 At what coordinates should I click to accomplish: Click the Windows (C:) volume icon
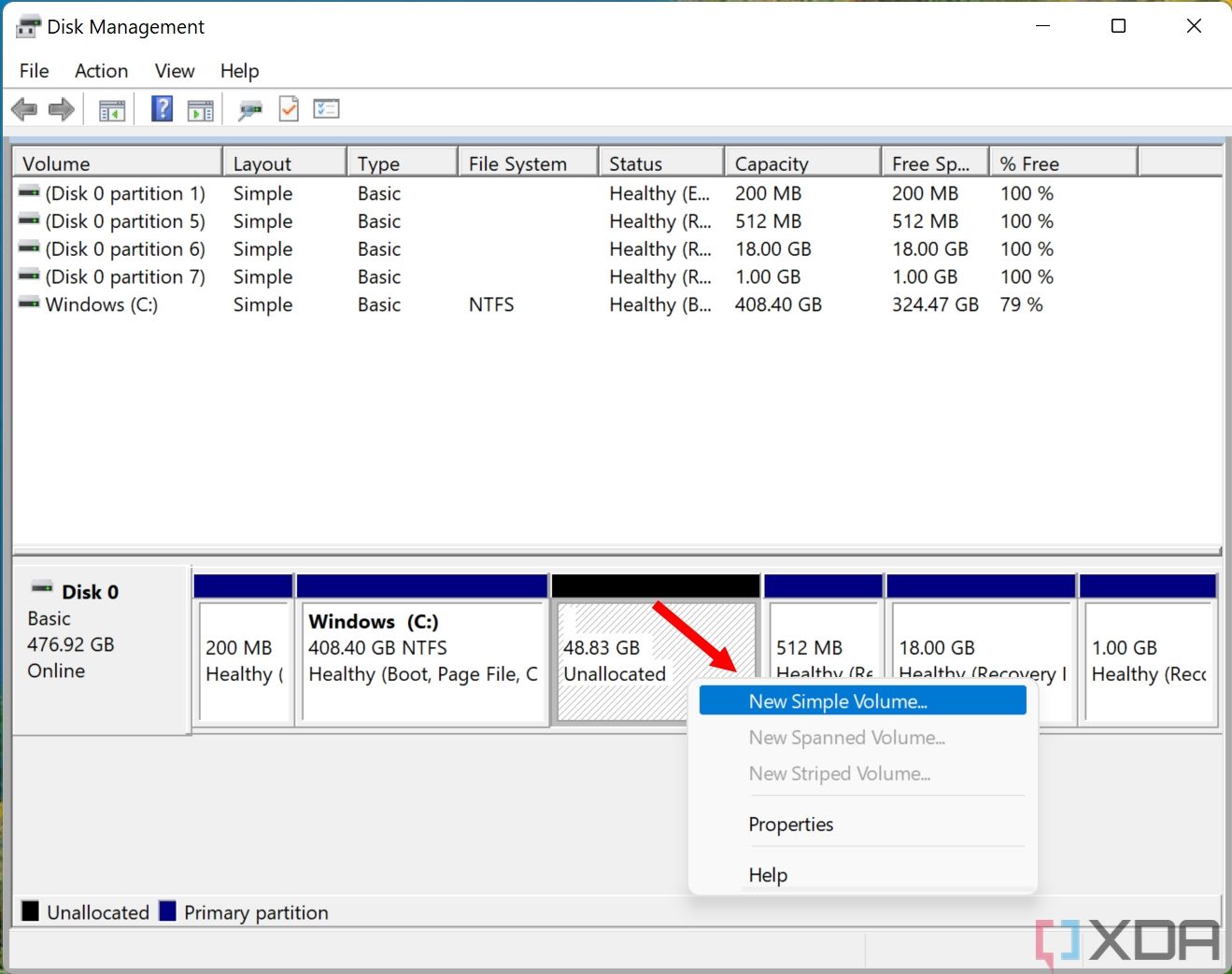coord(27,304)
